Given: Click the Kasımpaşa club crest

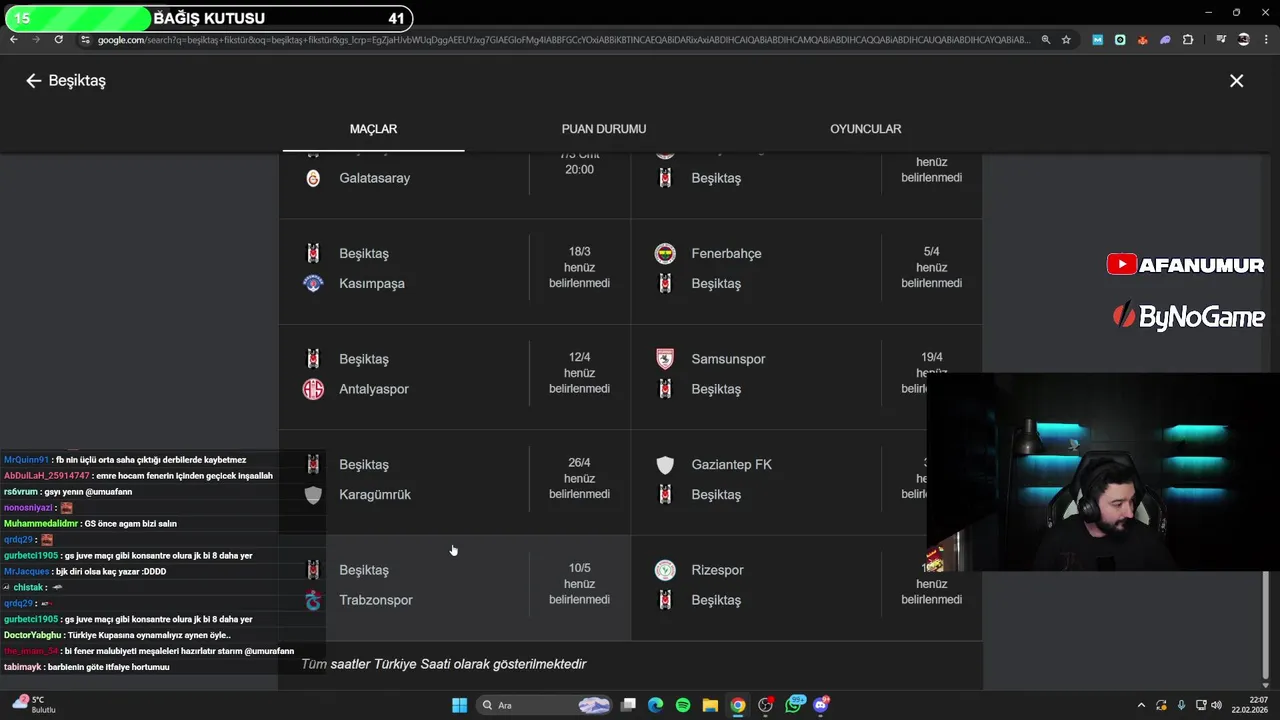Looking at the screenshot, I should tap(313, 284).
